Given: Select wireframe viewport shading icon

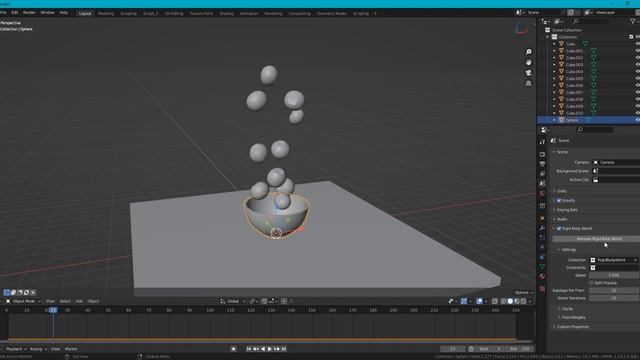Looking at the screenshot, I should 503,301.
